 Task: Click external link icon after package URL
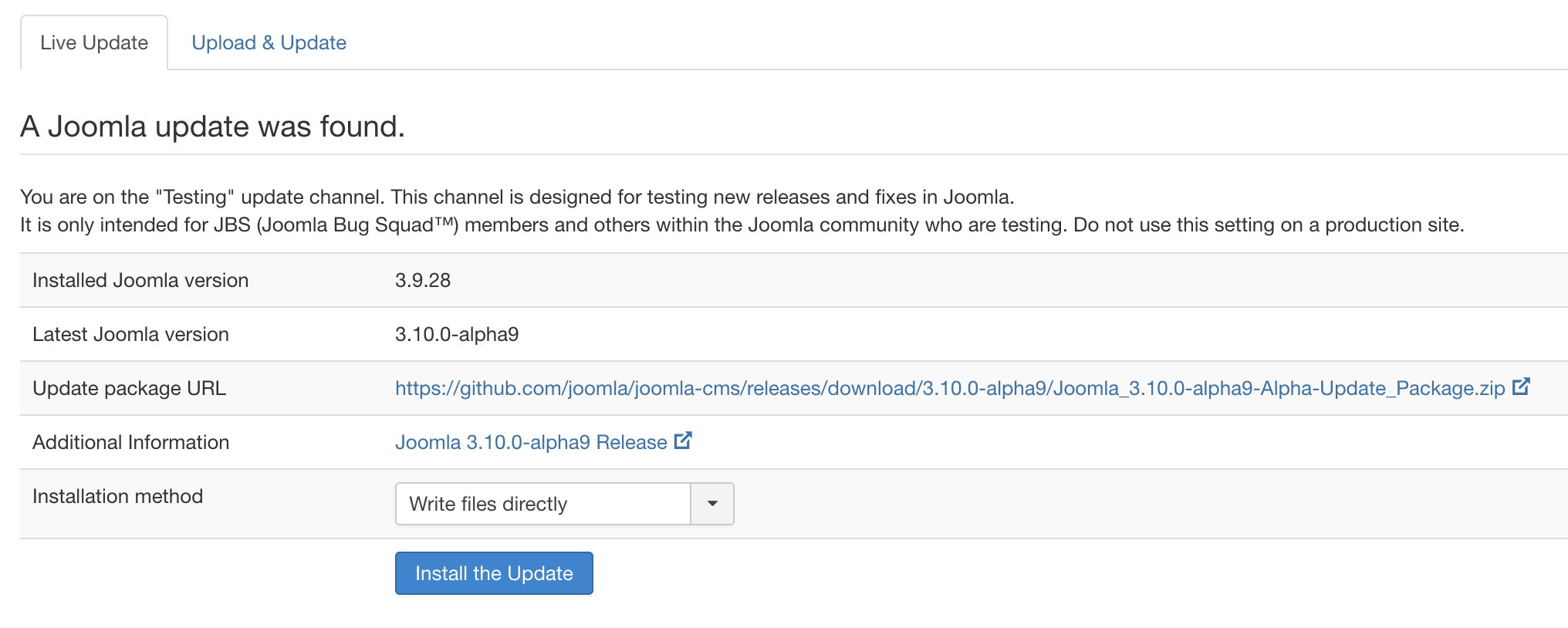point(1521,387)
